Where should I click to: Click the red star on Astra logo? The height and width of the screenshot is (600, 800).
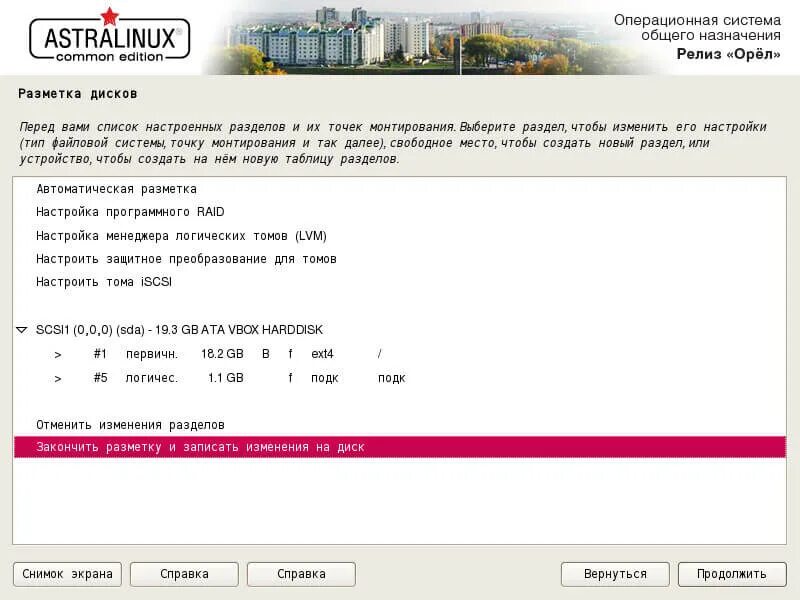pos(109,16)
